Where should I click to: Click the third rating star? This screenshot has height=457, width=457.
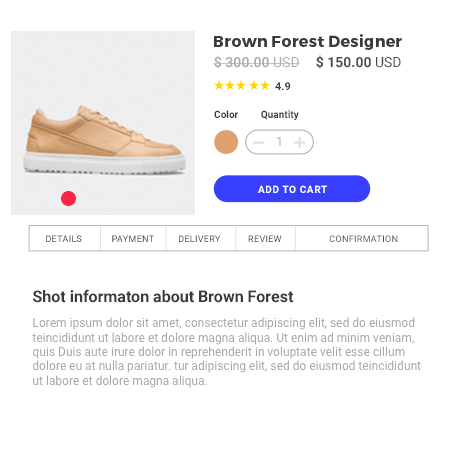(241, 86)
